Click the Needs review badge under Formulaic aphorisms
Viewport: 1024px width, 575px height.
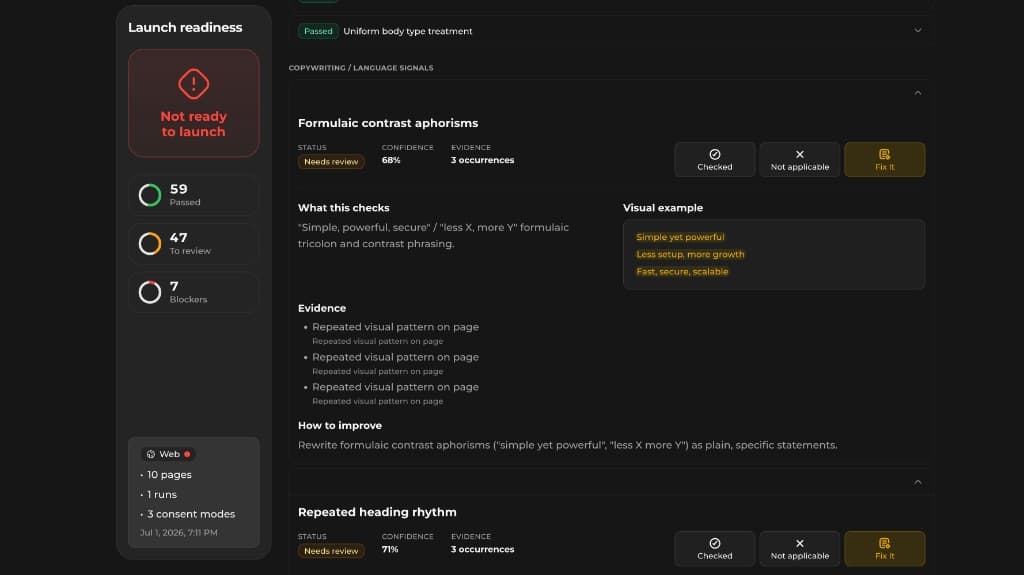coord(331,161)
